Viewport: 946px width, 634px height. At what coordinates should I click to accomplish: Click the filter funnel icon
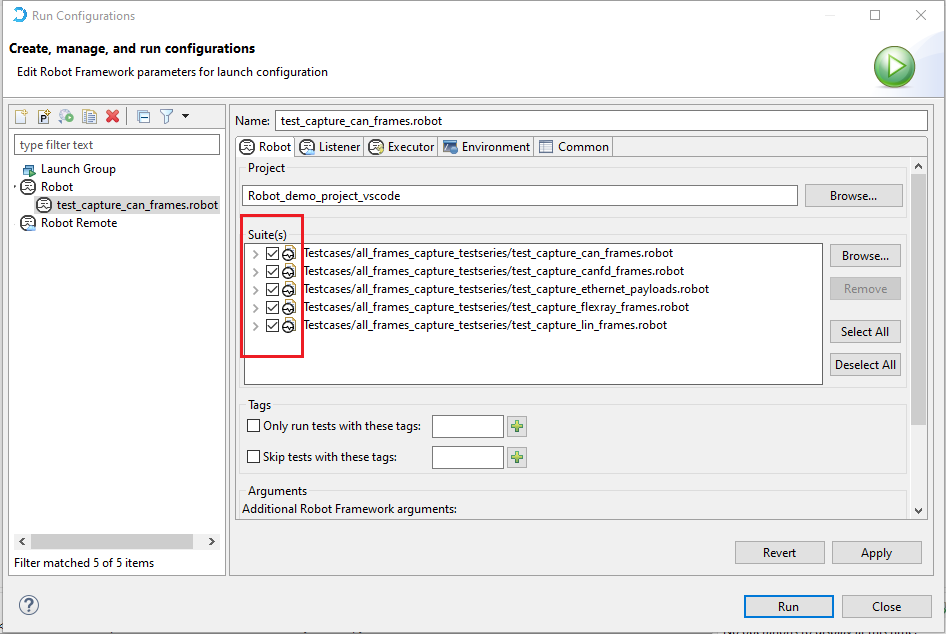click(166, 117)
